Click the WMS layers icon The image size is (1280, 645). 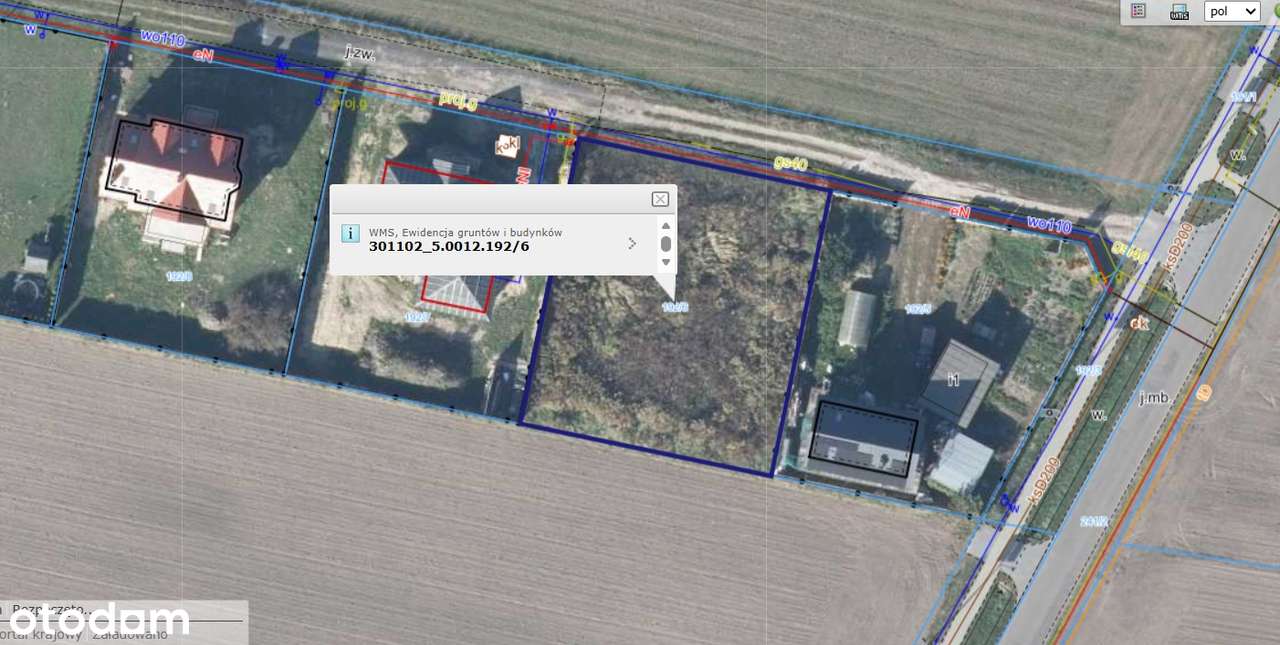tap(1180, 11)
